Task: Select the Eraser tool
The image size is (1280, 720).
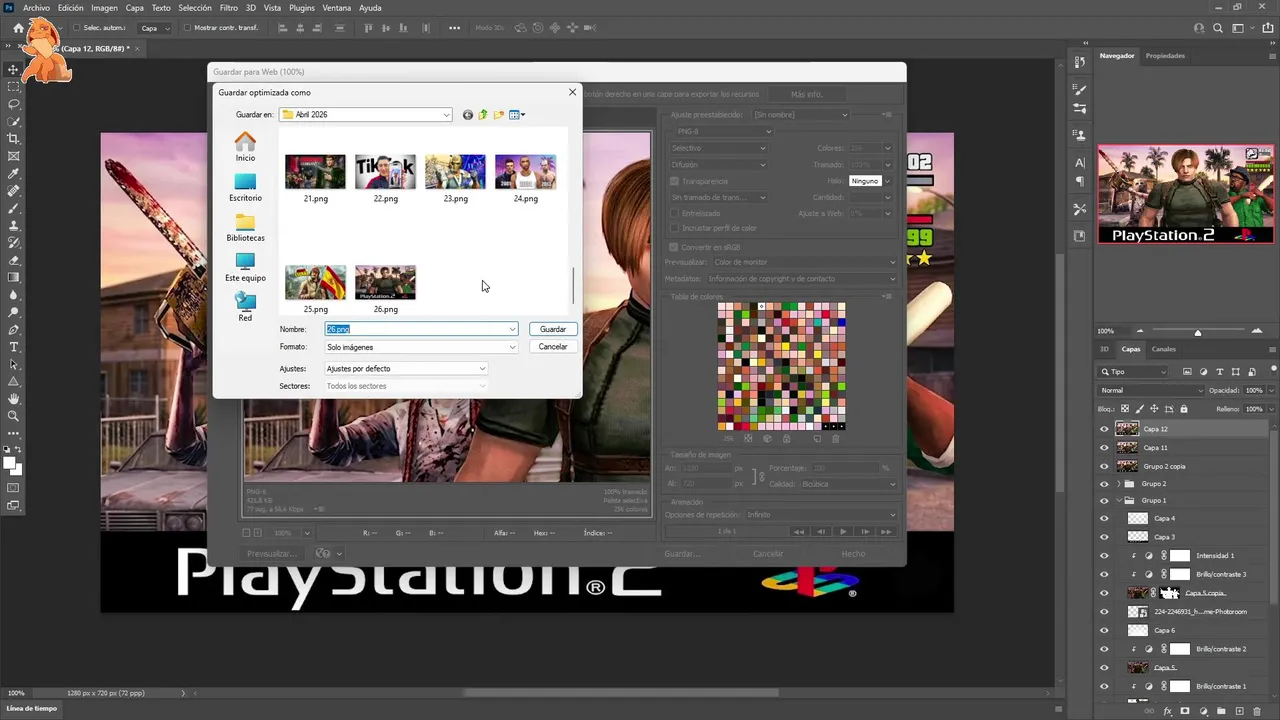Action: (14, 260)
